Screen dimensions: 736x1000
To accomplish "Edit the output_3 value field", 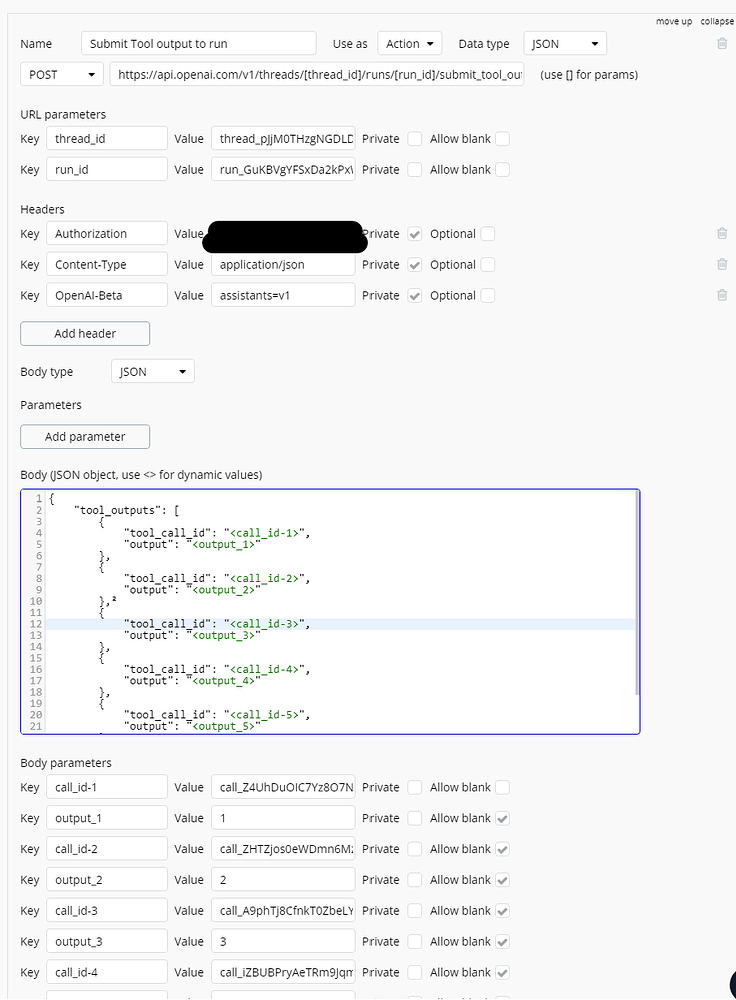I will click(283, 941).
